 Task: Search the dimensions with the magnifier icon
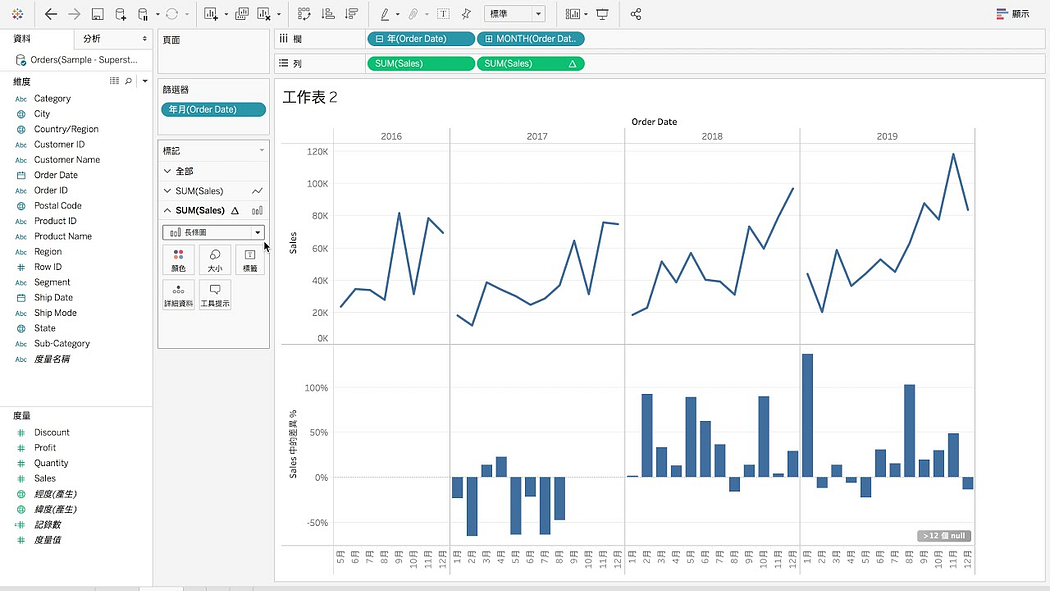point(129,81)
